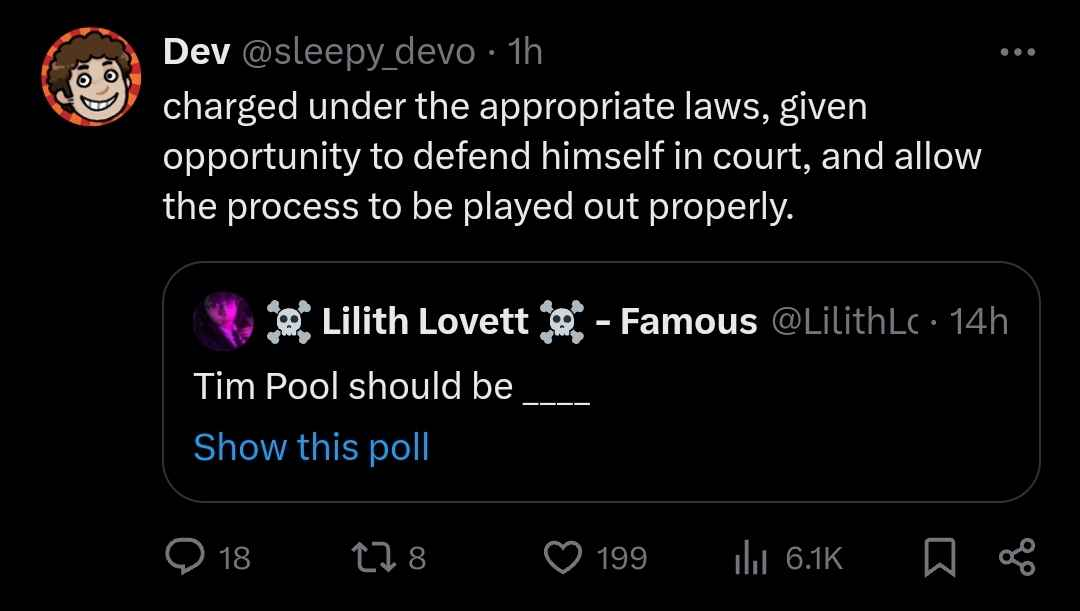This screenshot has height=611, width=1080.
Task: Open the @LilithLc handle in quote
Action: pos(844,321)
